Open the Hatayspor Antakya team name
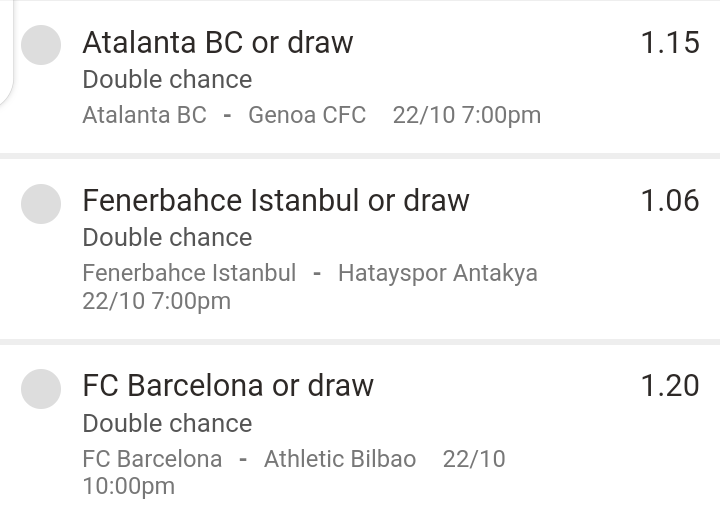Viewport: 720px width, 522px height. pos(437,273)
